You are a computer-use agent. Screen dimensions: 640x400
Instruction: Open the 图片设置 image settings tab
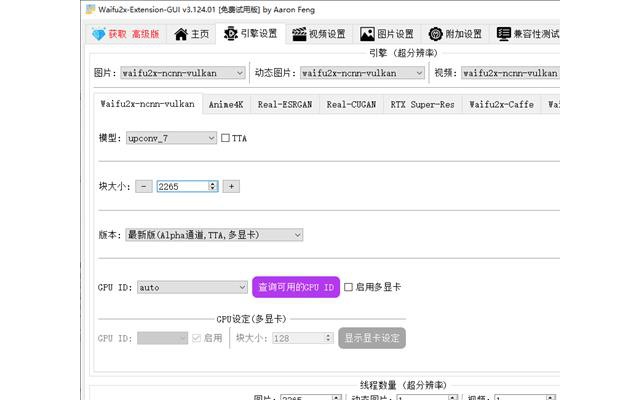[x=387, y=33]
